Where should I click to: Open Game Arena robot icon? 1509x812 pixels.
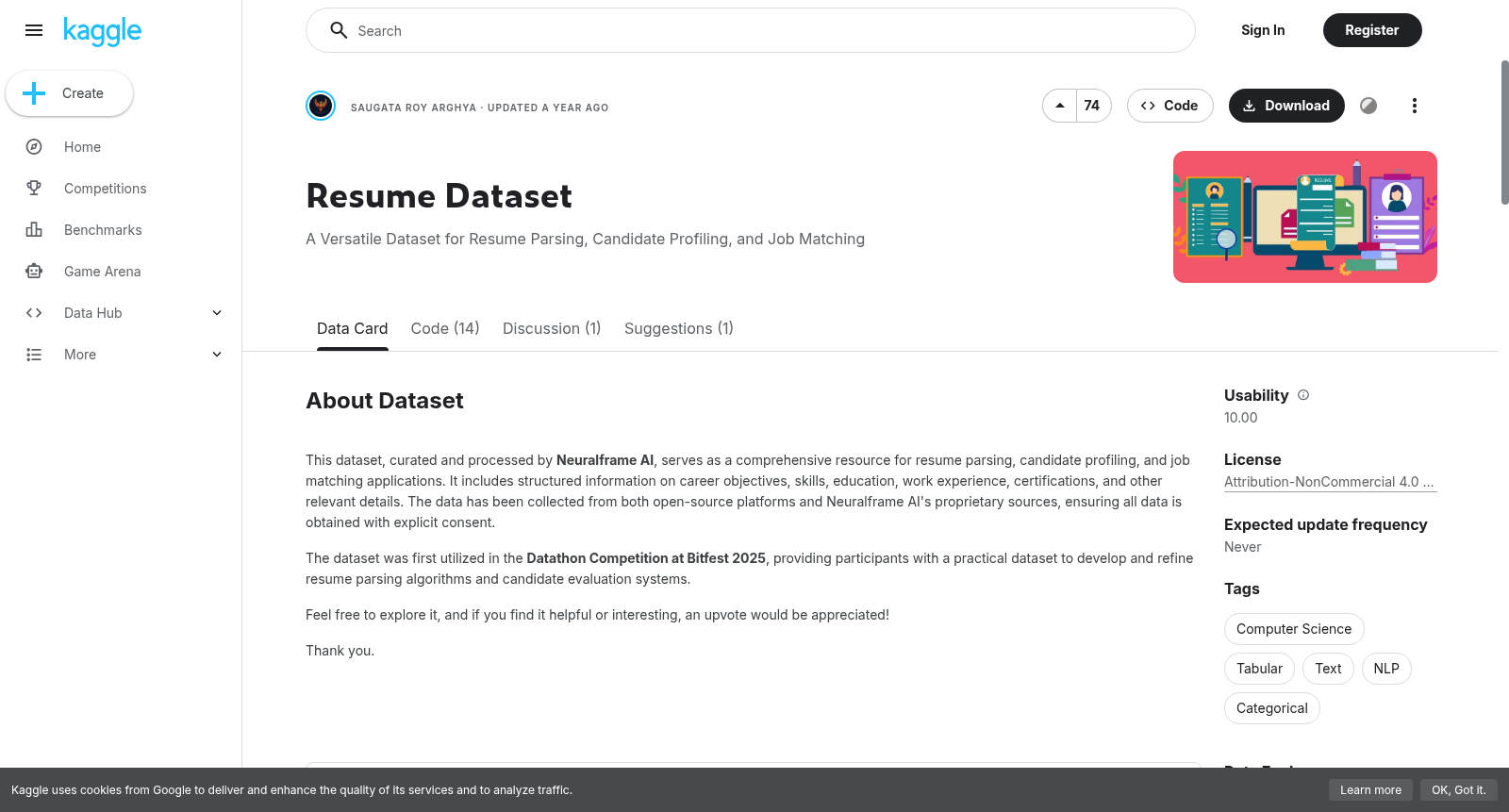pyautogui.click(x=34, y=272)
